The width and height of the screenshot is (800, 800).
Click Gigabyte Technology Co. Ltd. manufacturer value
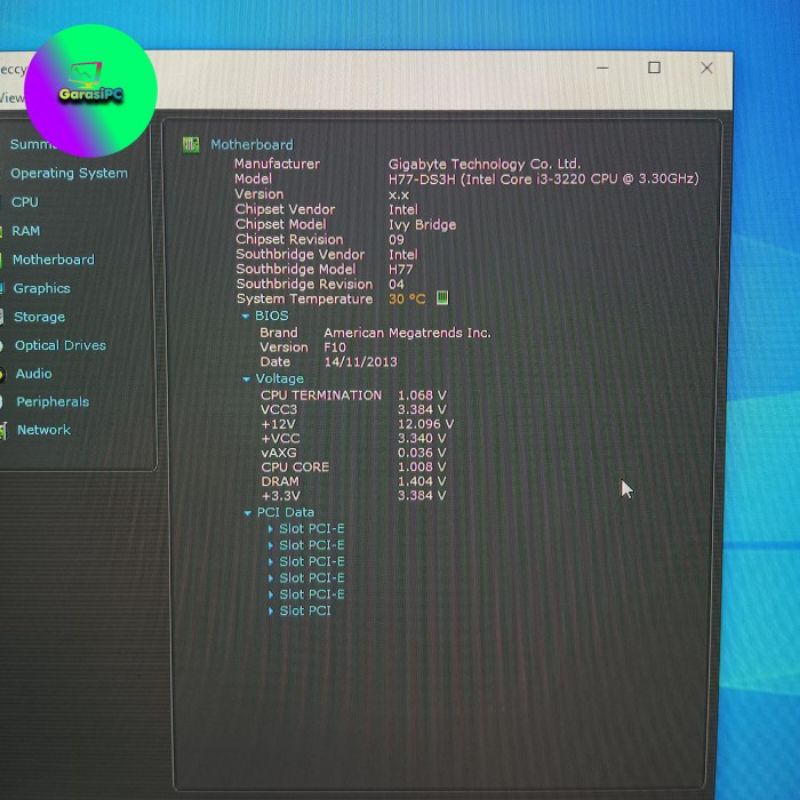[x=485, y=164]
